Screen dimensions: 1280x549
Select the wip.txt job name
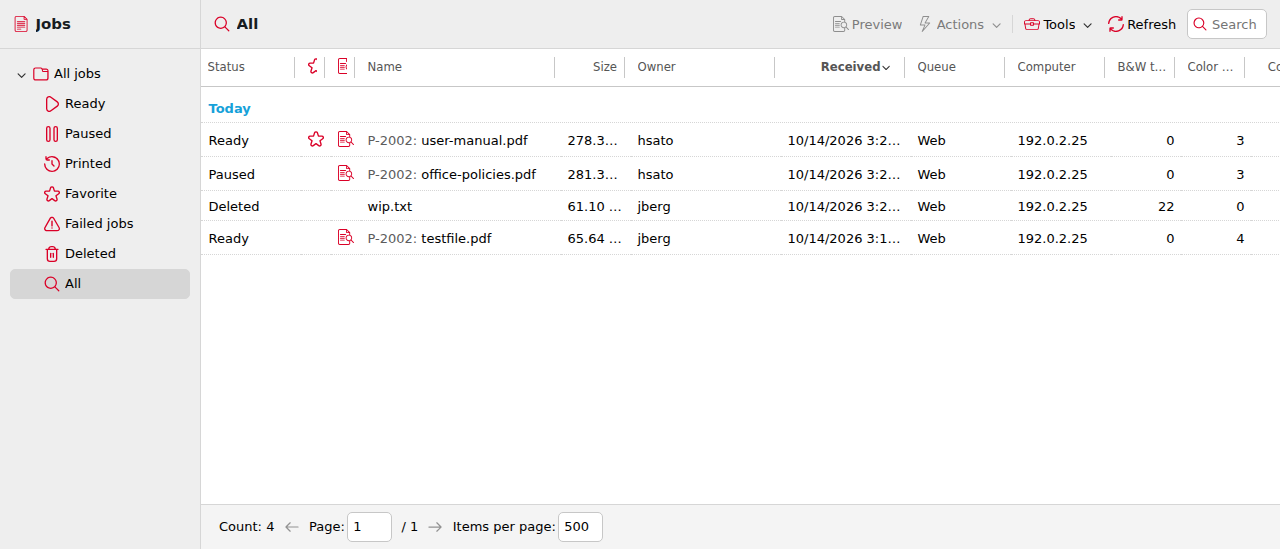390,207
